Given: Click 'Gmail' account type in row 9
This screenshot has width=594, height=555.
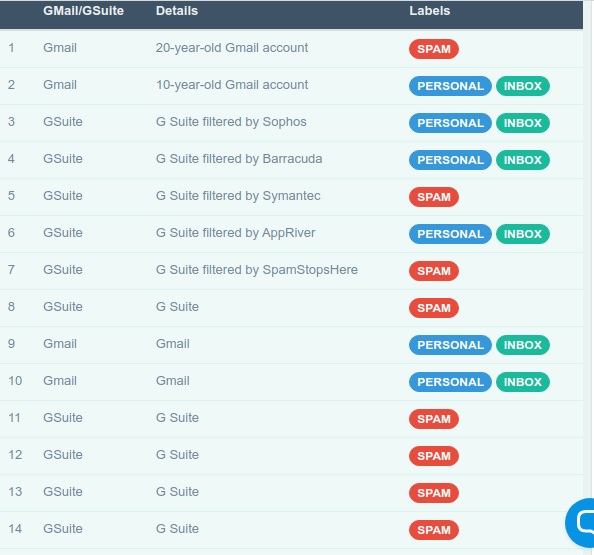Looking at the screenshot, I should (60, 344).
